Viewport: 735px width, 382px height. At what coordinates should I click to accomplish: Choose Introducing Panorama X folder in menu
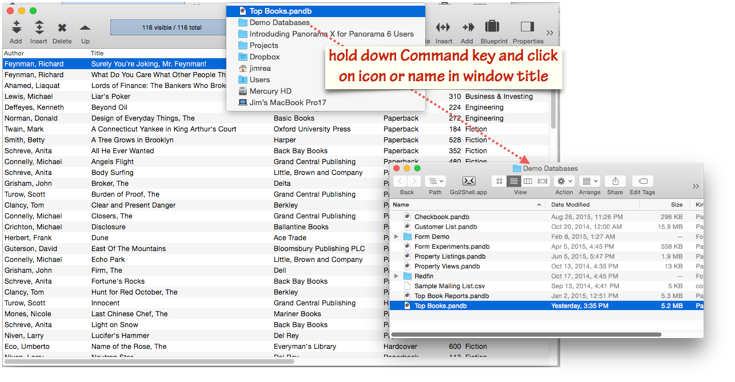(x=326, y=34)
